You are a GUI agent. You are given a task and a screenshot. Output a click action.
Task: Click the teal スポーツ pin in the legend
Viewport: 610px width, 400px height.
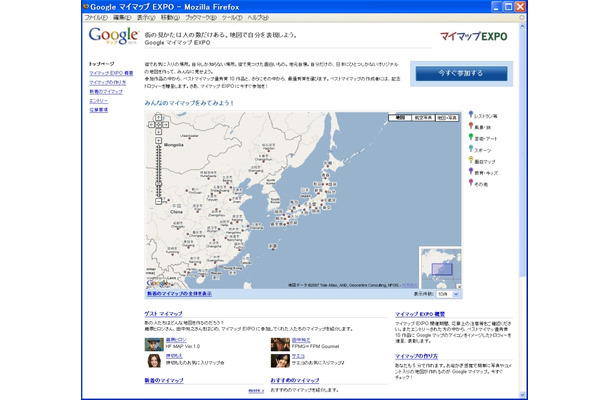pyautogui.click(x=471, y=149)
